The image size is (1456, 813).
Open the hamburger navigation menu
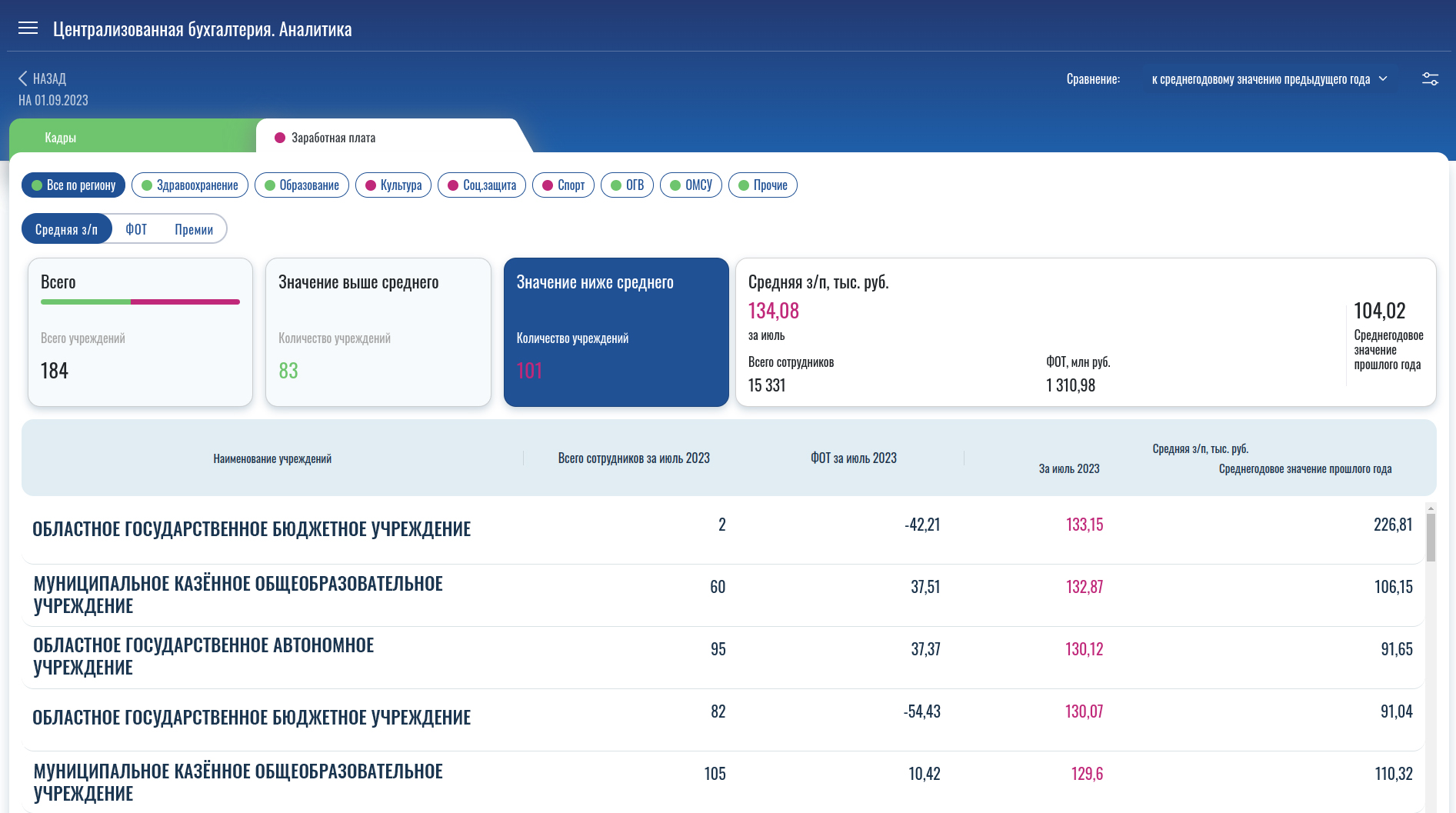pos(28,28)
